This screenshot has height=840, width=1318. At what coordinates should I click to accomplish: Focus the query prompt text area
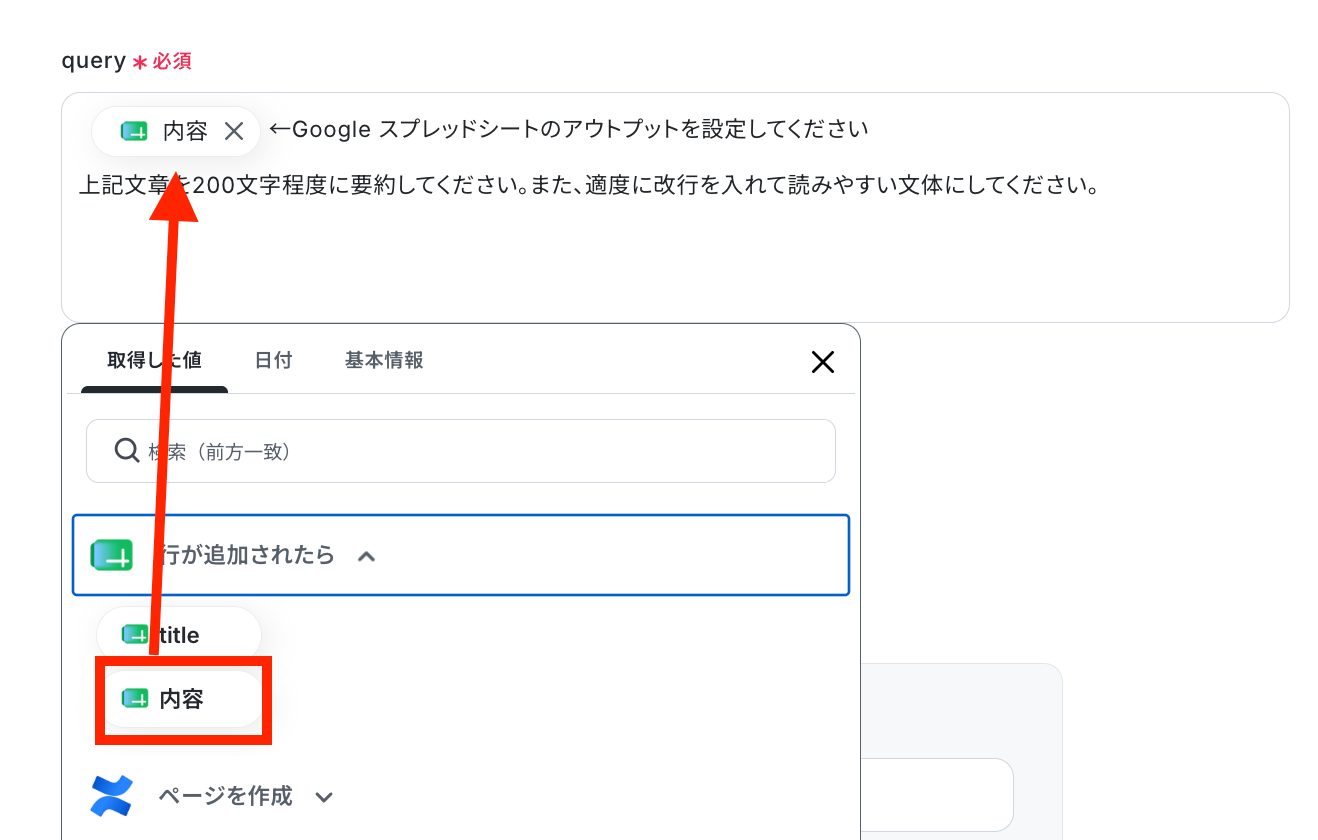pyautogui.click(x=675, y=207)
